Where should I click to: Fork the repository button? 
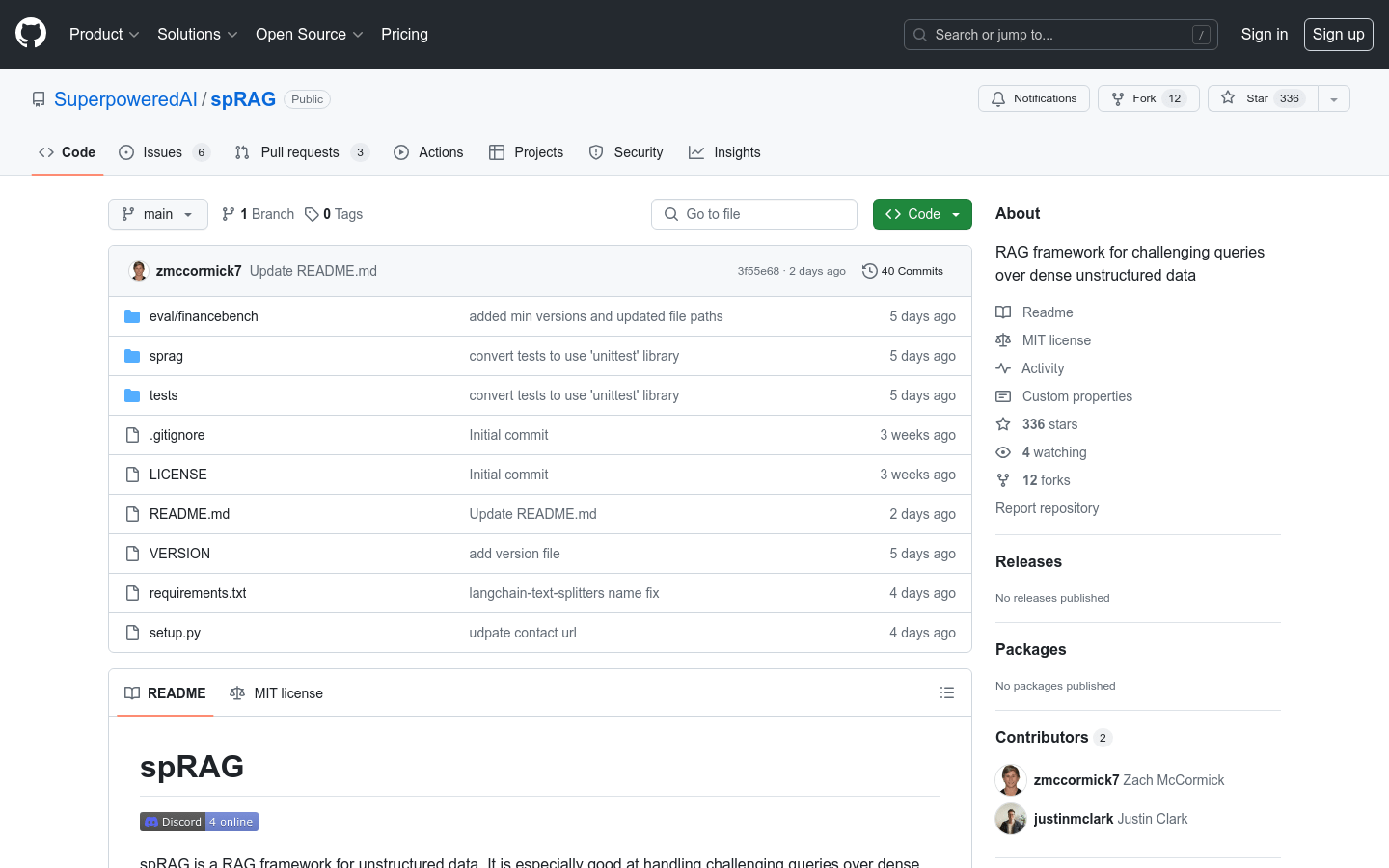tap(1148, 98)
